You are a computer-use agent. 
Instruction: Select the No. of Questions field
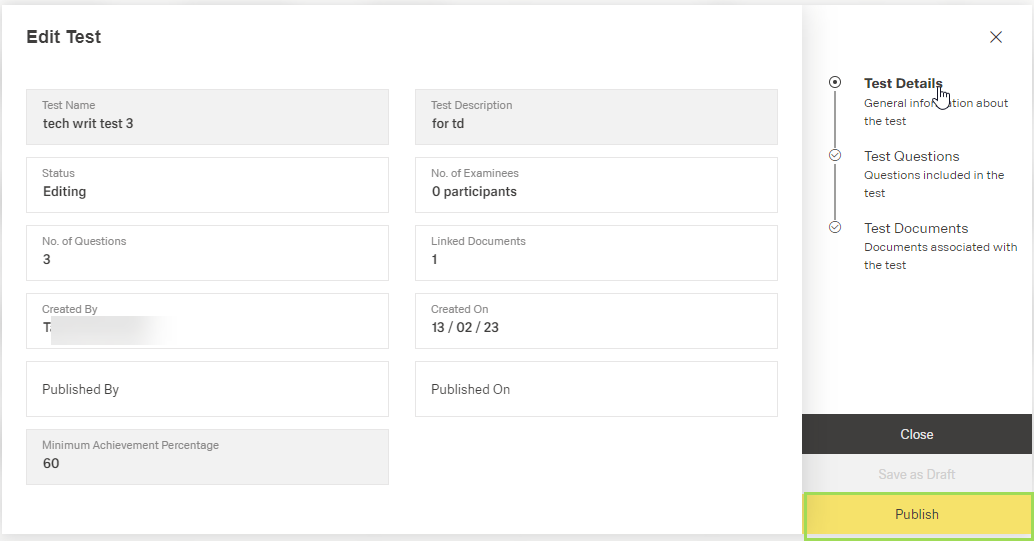tap(207, 252)
